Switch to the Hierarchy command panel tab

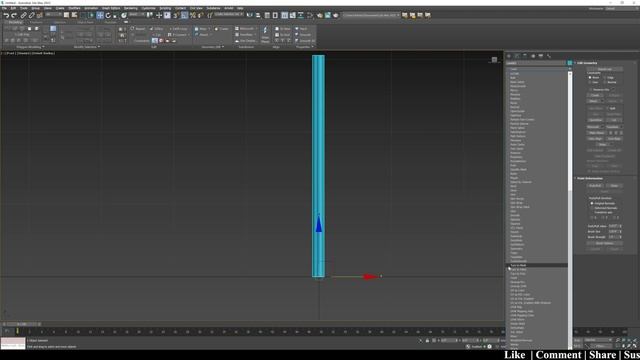pos(525,56)
